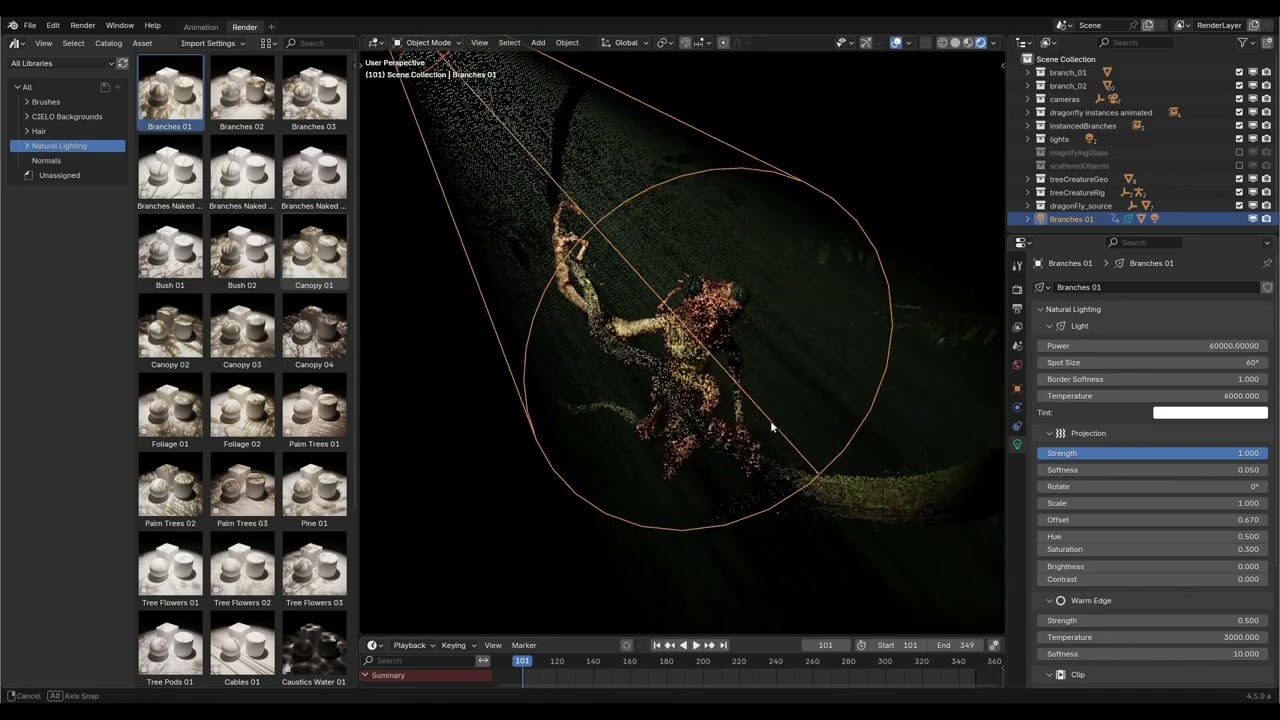
Task: Uncheck the cameras collection checkbox
Action: (1239, 99)
